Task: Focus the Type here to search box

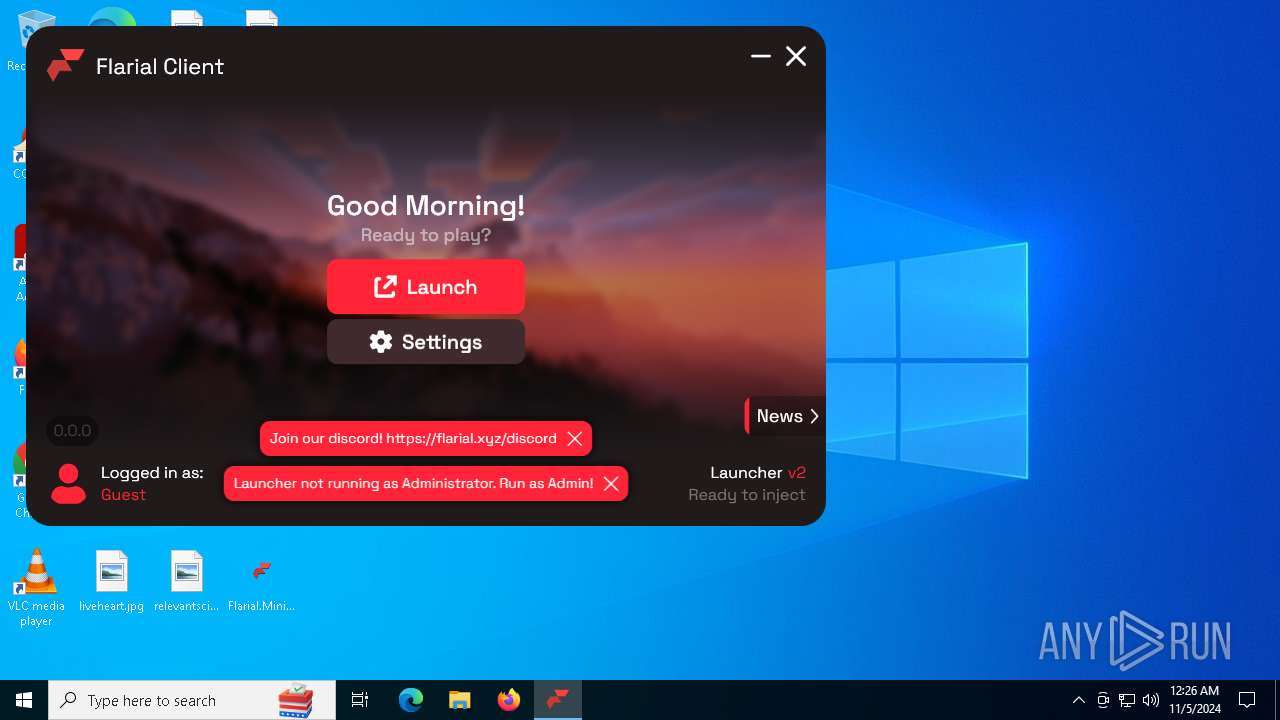Action: pos(192,700)
